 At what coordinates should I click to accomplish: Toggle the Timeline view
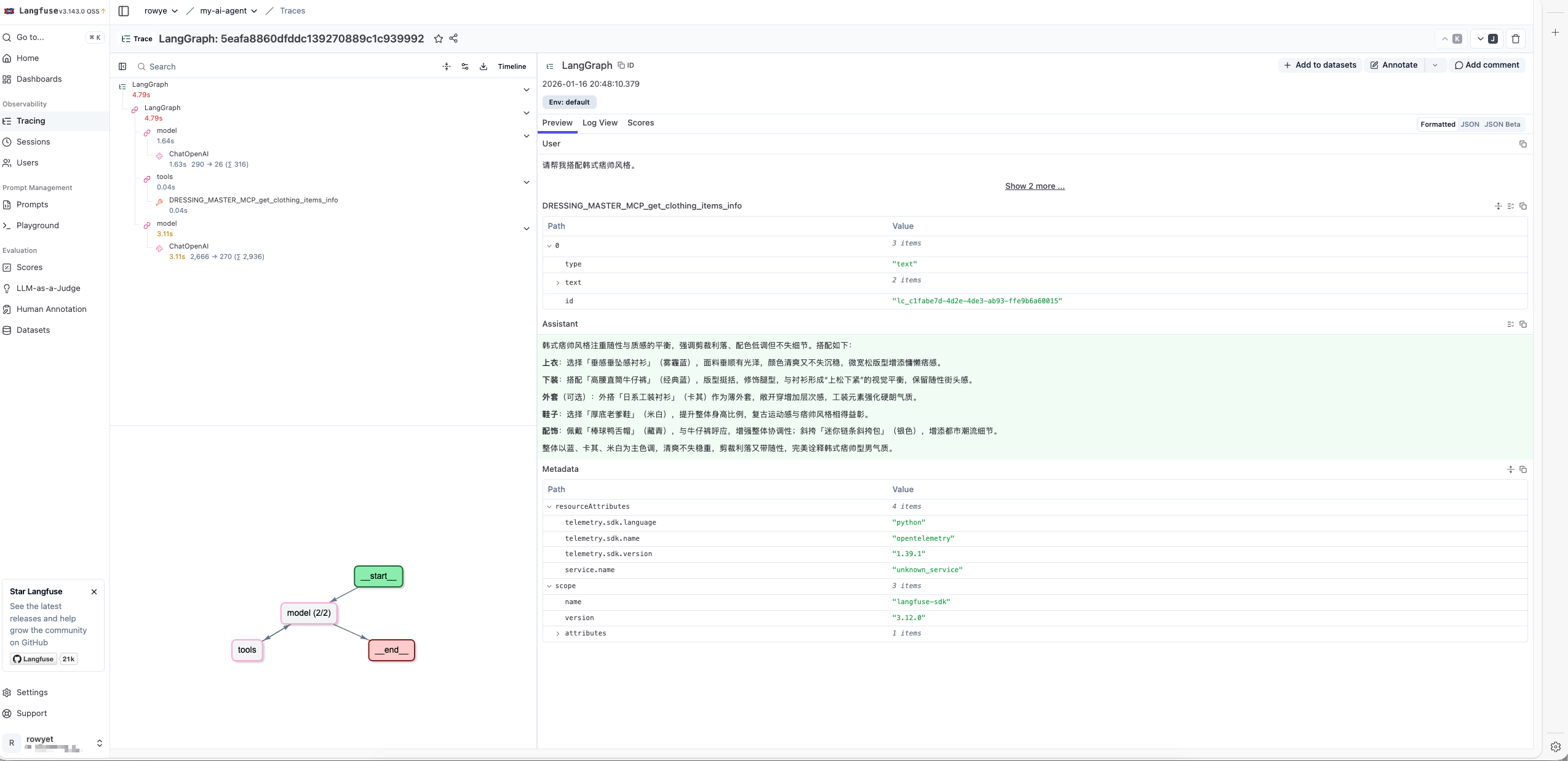coord(512,66)
